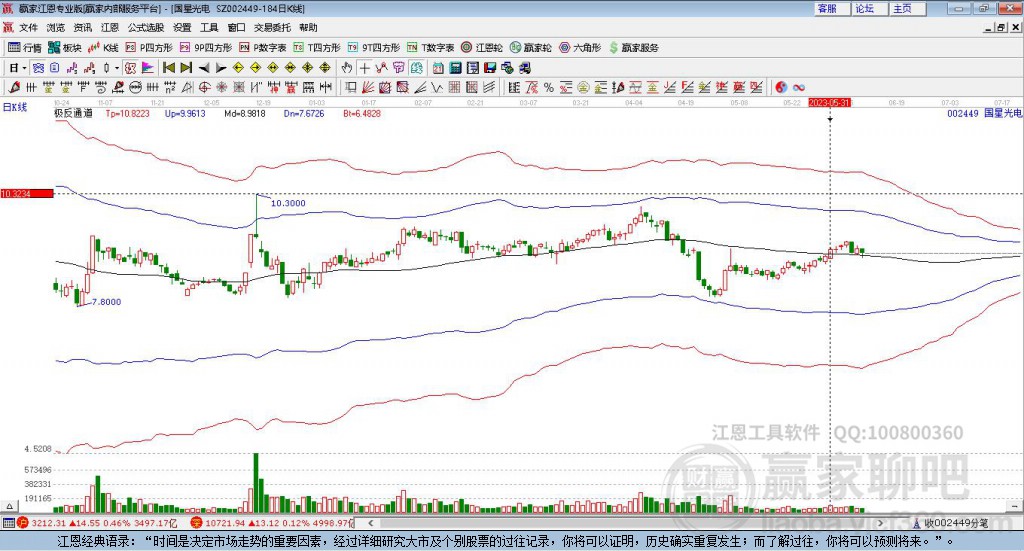
Task: Click the save floppy disk icon
Action: [491, 68]
